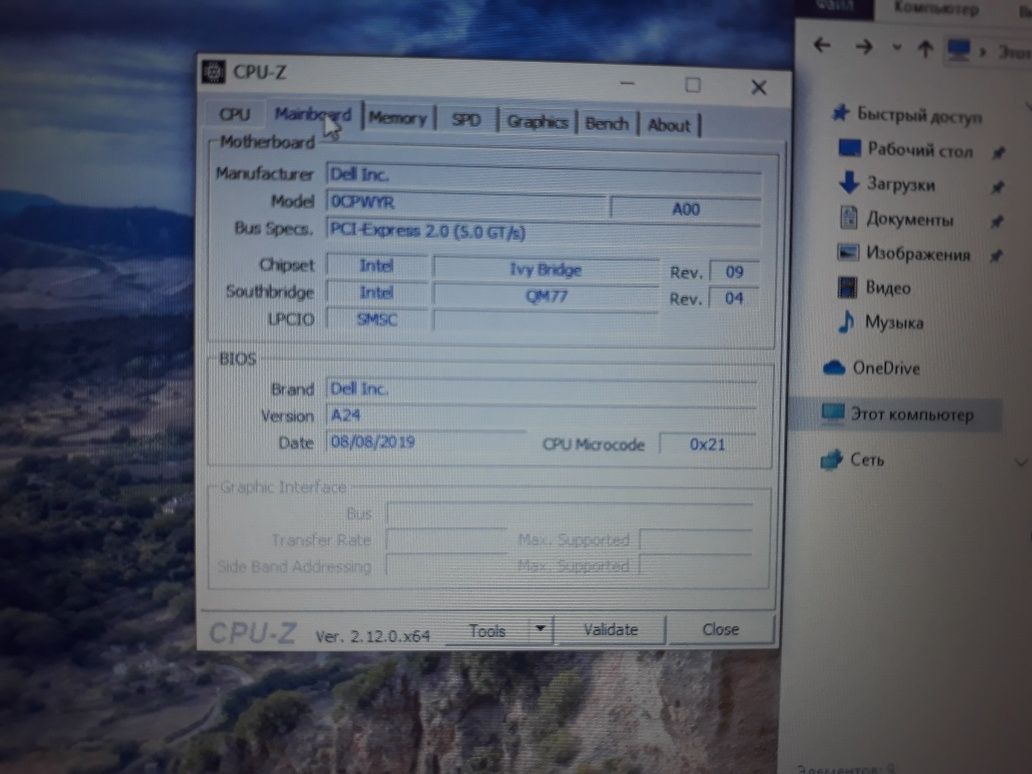Click pin icon next to Рабочий стол
Image resolution: width=1032 pixels, height=774 pixels.
tap(998, 153)
